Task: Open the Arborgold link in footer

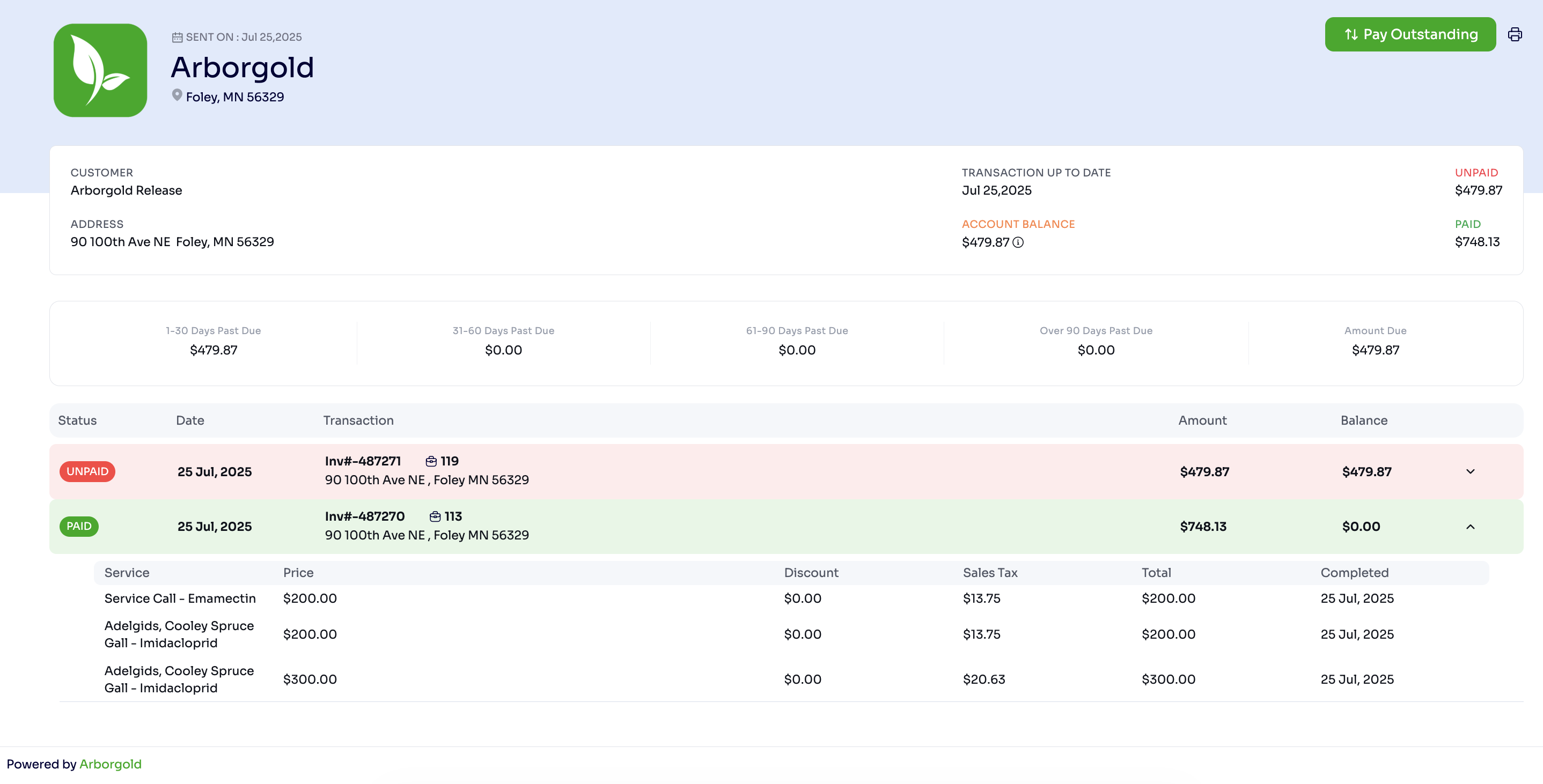Action: click(110, 764)
